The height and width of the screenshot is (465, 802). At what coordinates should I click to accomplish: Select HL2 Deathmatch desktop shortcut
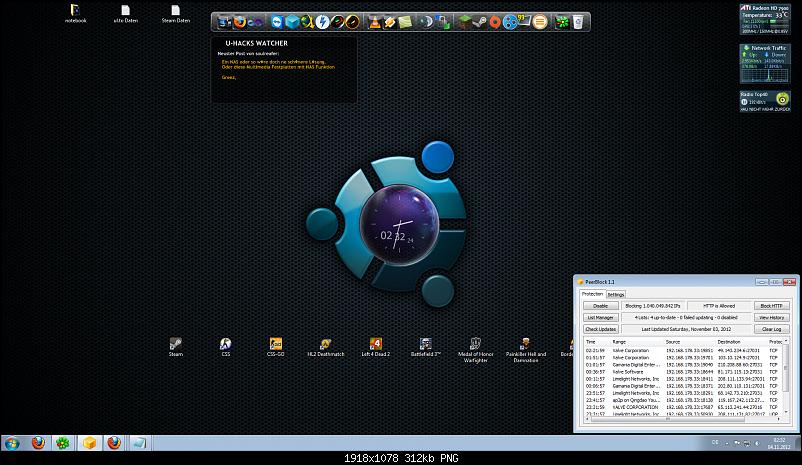click(325, 347)
